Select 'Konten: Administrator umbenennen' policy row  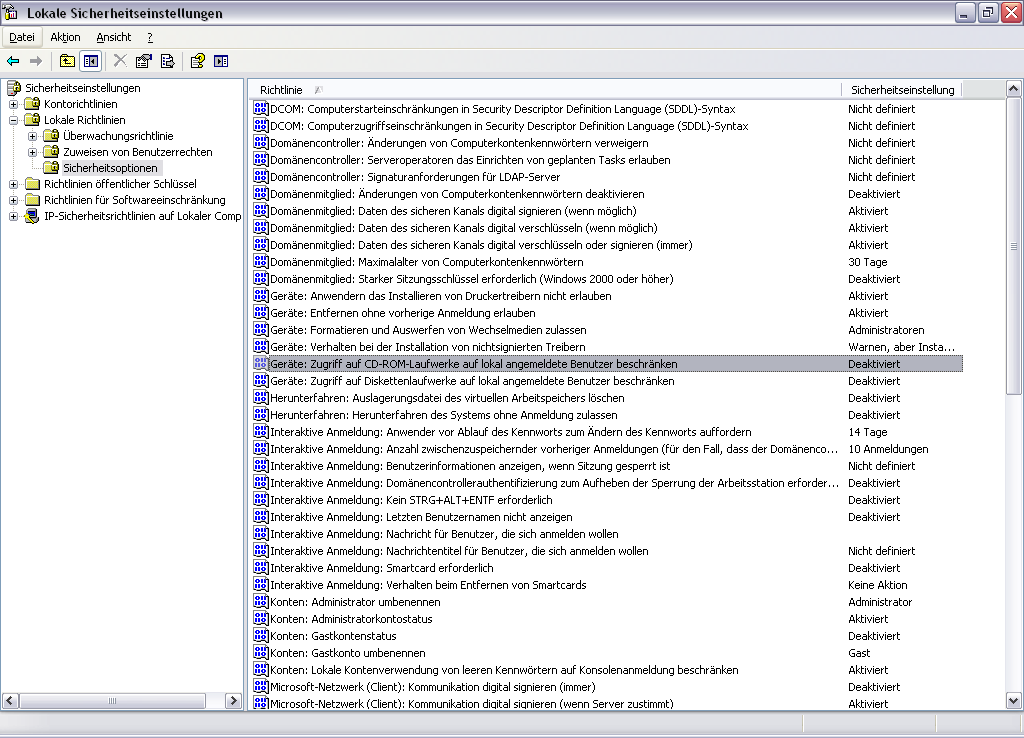tap(354, 602)
